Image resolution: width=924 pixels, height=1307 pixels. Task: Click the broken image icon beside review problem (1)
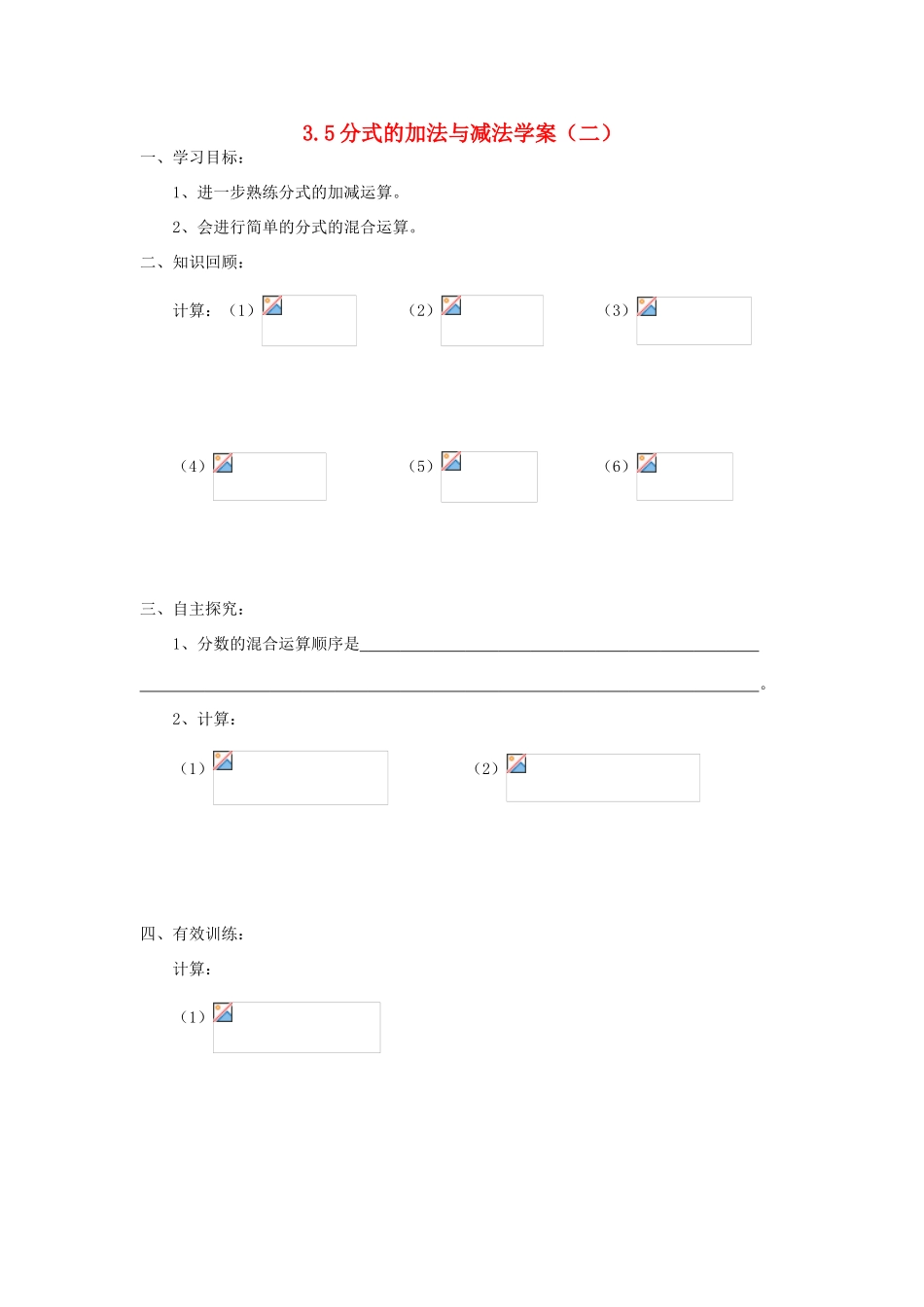(272, 305)
